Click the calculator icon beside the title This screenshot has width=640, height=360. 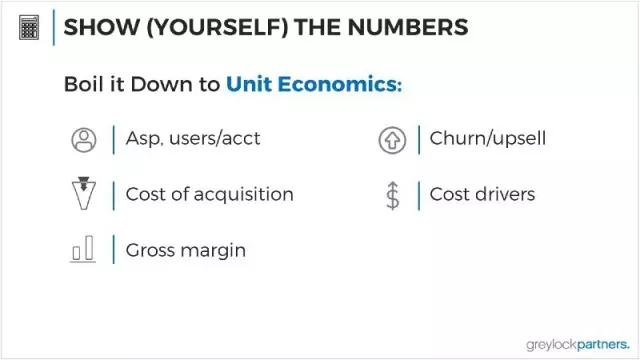(x=29, y=27)
